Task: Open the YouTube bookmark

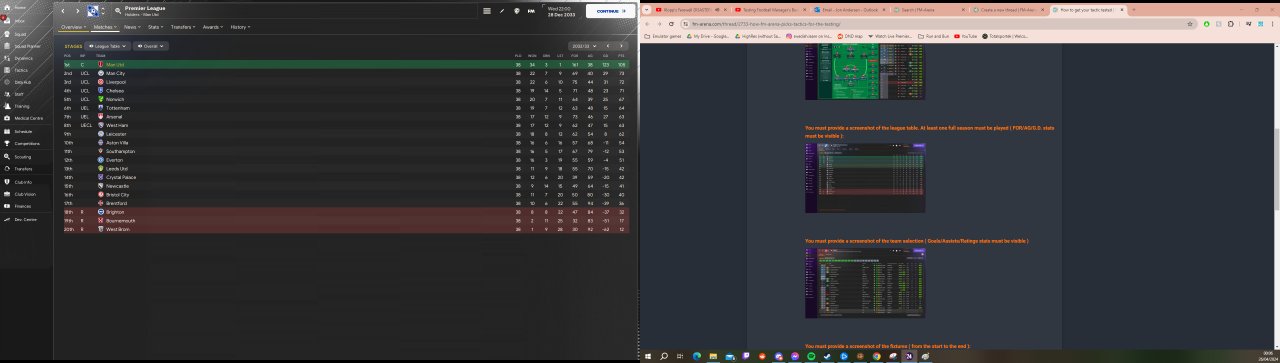Action: click(966, 36)
